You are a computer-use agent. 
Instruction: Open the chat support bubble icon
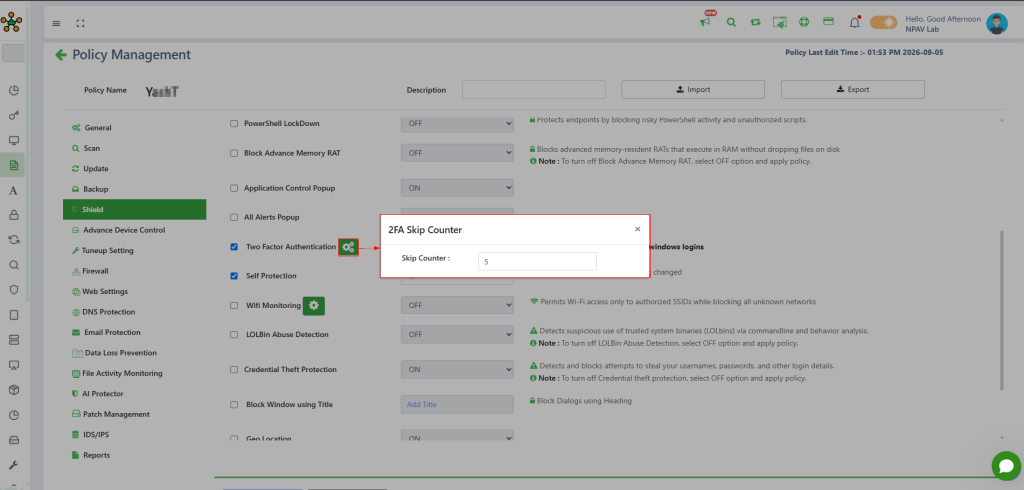(1006, 466)
